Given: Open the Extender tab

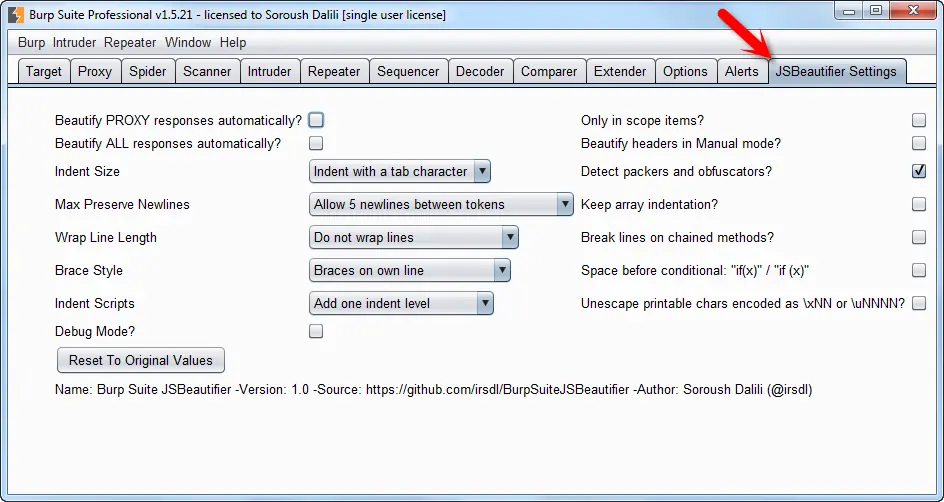Looking at the screenshot, I should 620,71.
